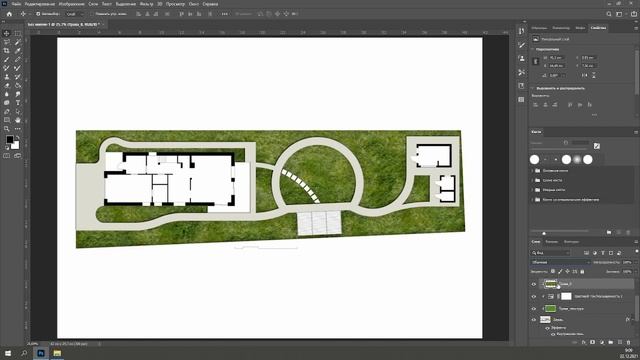Select the Move tool

pos(7,33)
